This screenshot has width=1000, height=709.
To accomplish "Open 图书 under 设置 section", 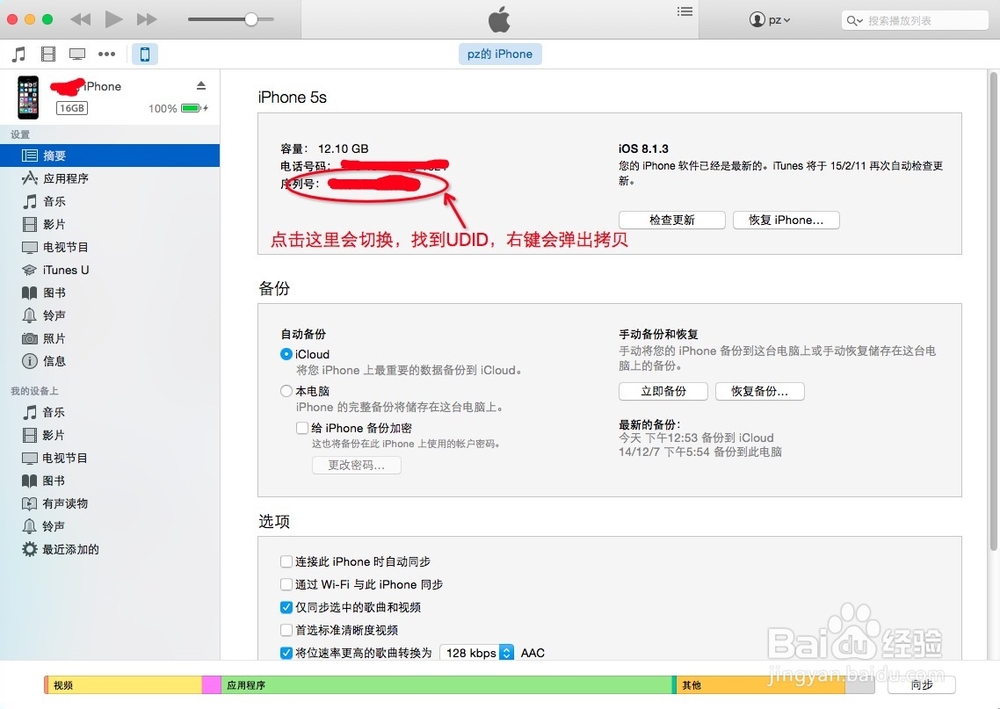I will click(110, 293).
